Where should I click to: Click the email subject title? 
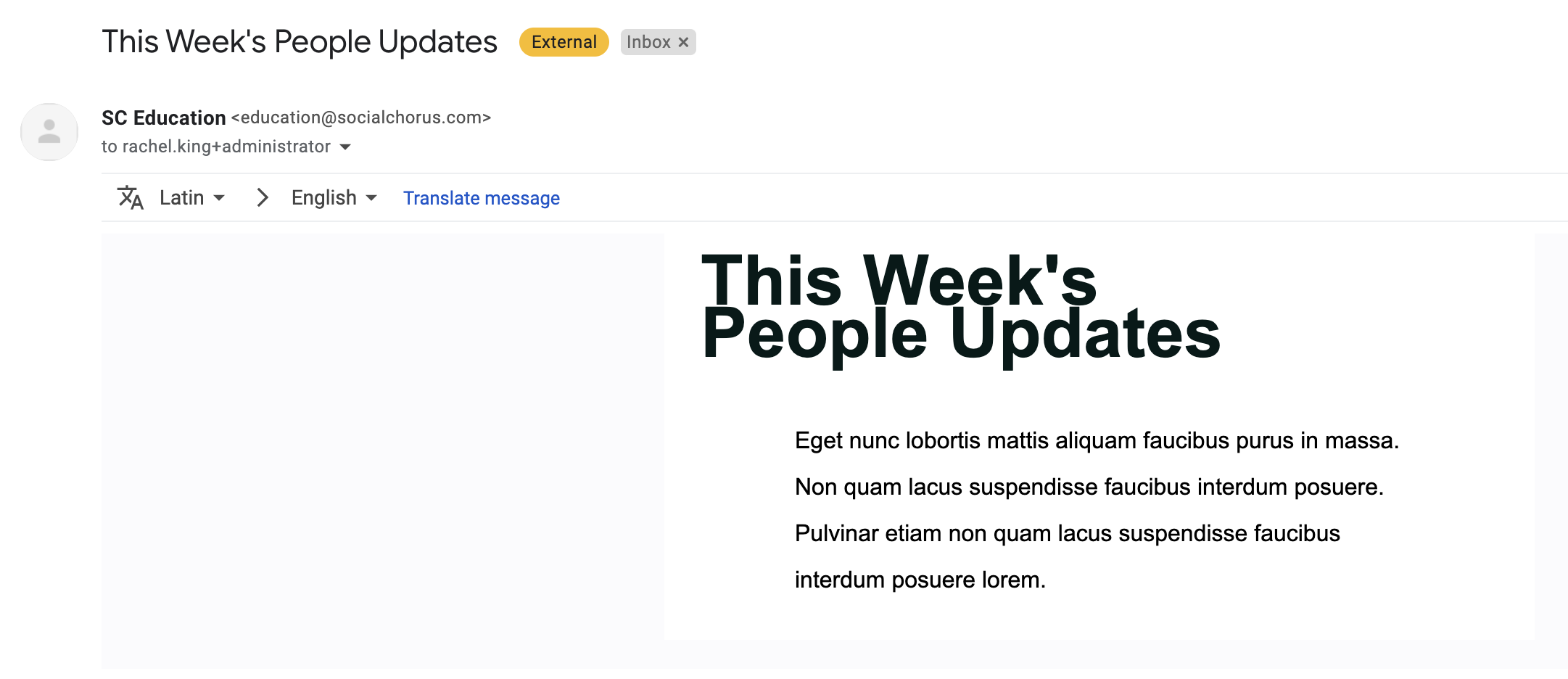(300, 41)
